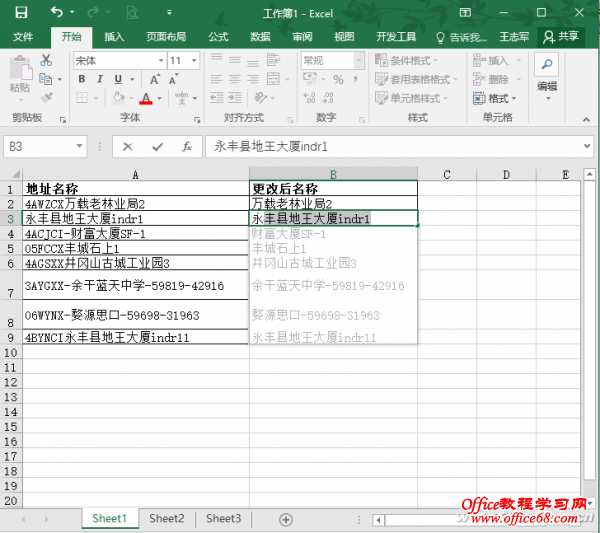Confirm entry with the checkmark button
Image resolution: width=600 pixels, height=533 pixels.
(x=157, y=147)
